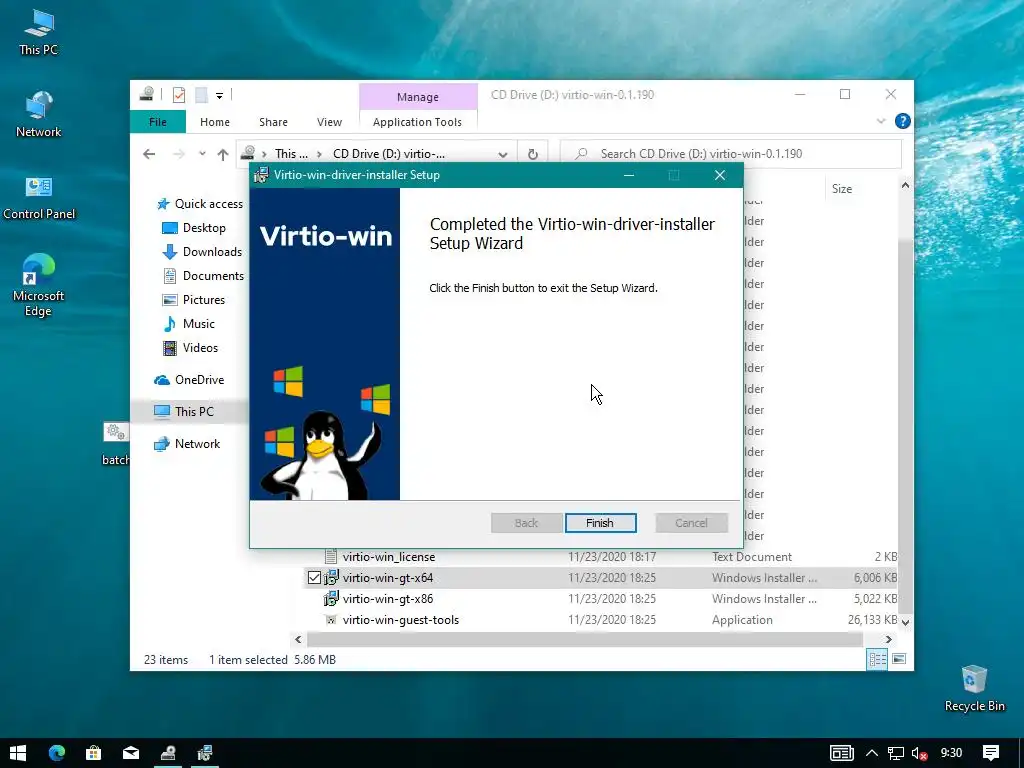Open the Application Tools tab
Viewport: 1024px width, 768px height.
pyautogui.click(x=417, y=122)
